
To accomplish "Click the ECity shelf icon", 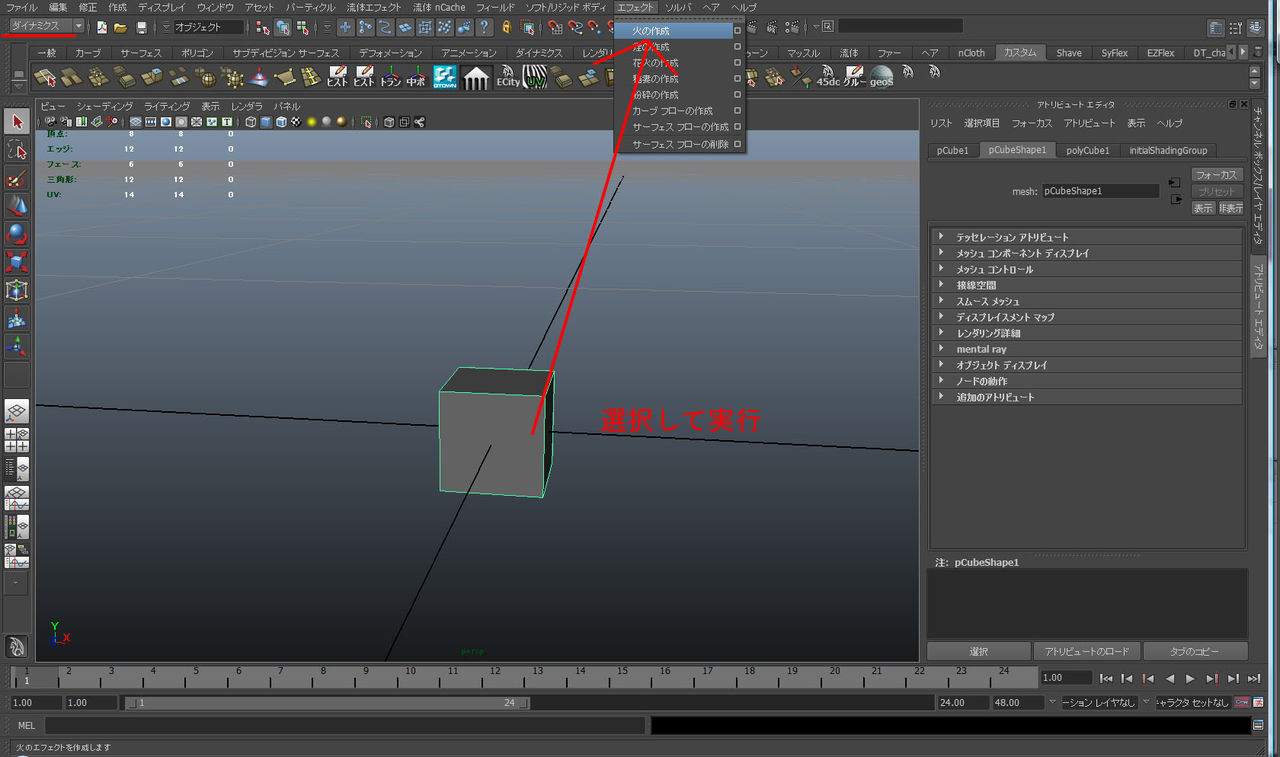I will (508, 77).
